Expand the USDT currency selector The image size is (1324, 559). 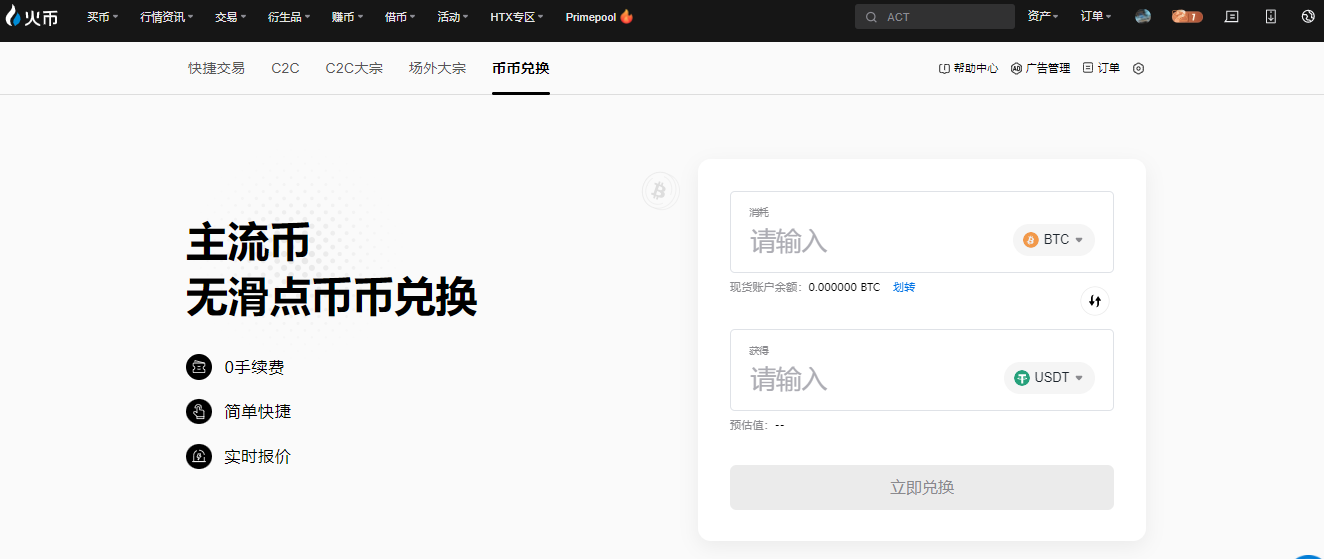click(x=1049, y=378)
